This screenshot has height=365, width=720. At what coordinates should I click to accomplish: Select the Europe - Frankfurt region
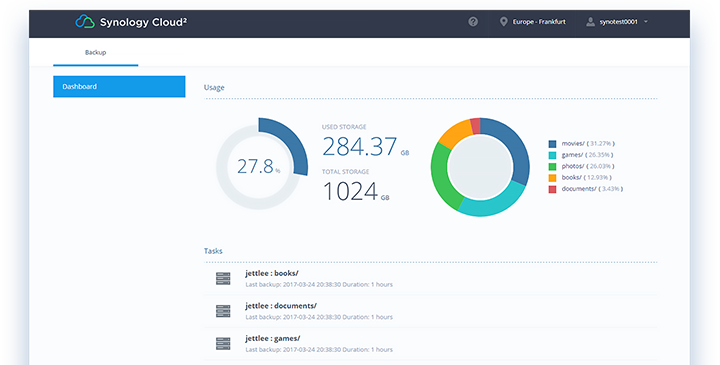click(539, 22)
